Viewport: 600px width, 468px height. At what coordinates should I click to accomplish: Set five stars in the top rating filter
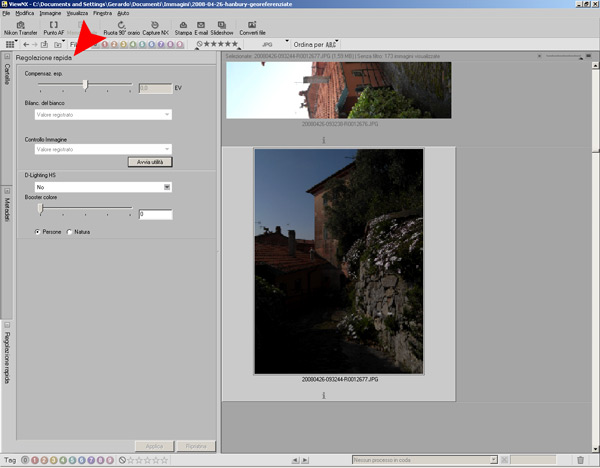pyautogui.click(x=235, y=44)
